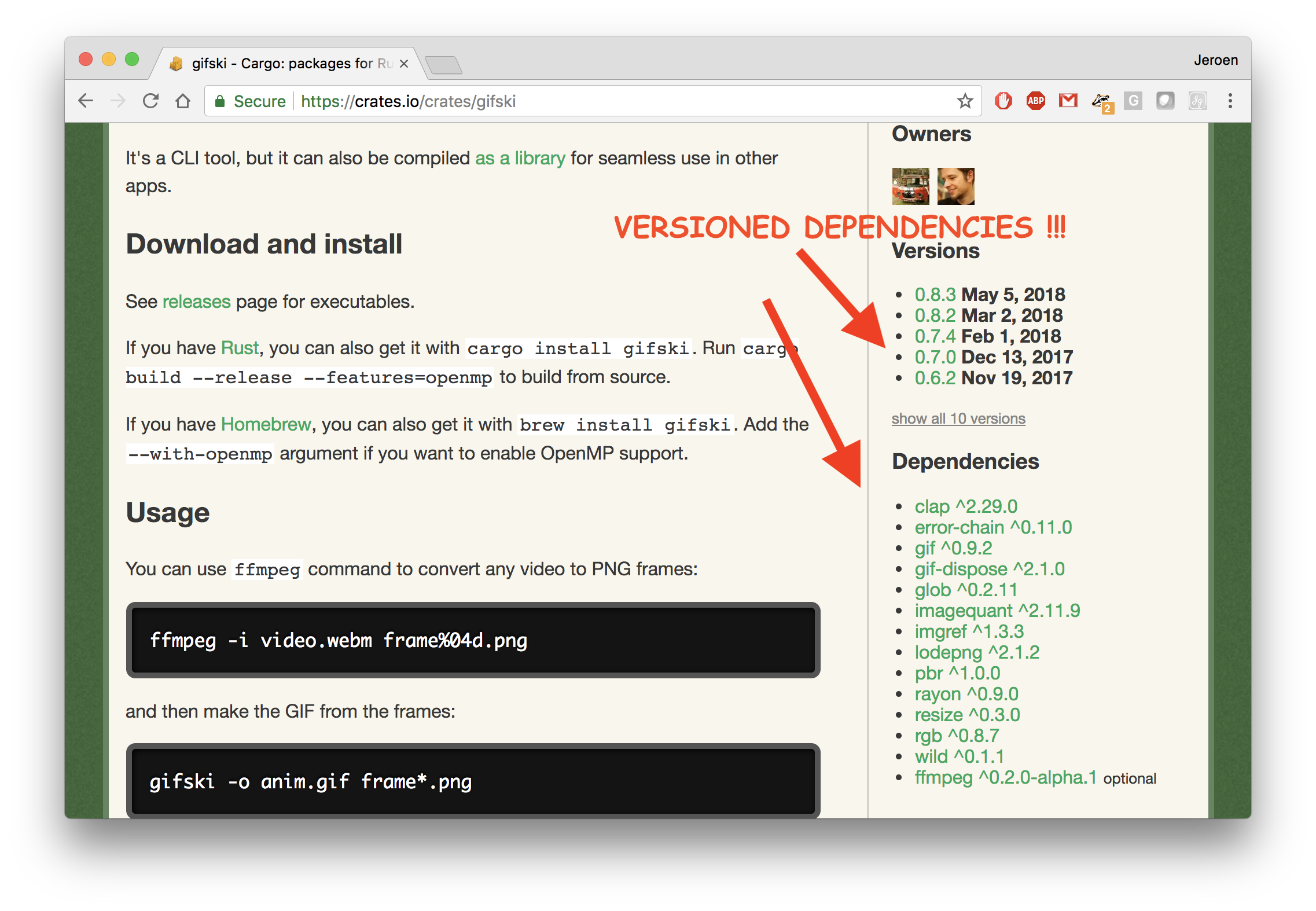This screenshot has height=911, width=1316.
Task: Open the 'releases' link
Action: coord(196,302)
